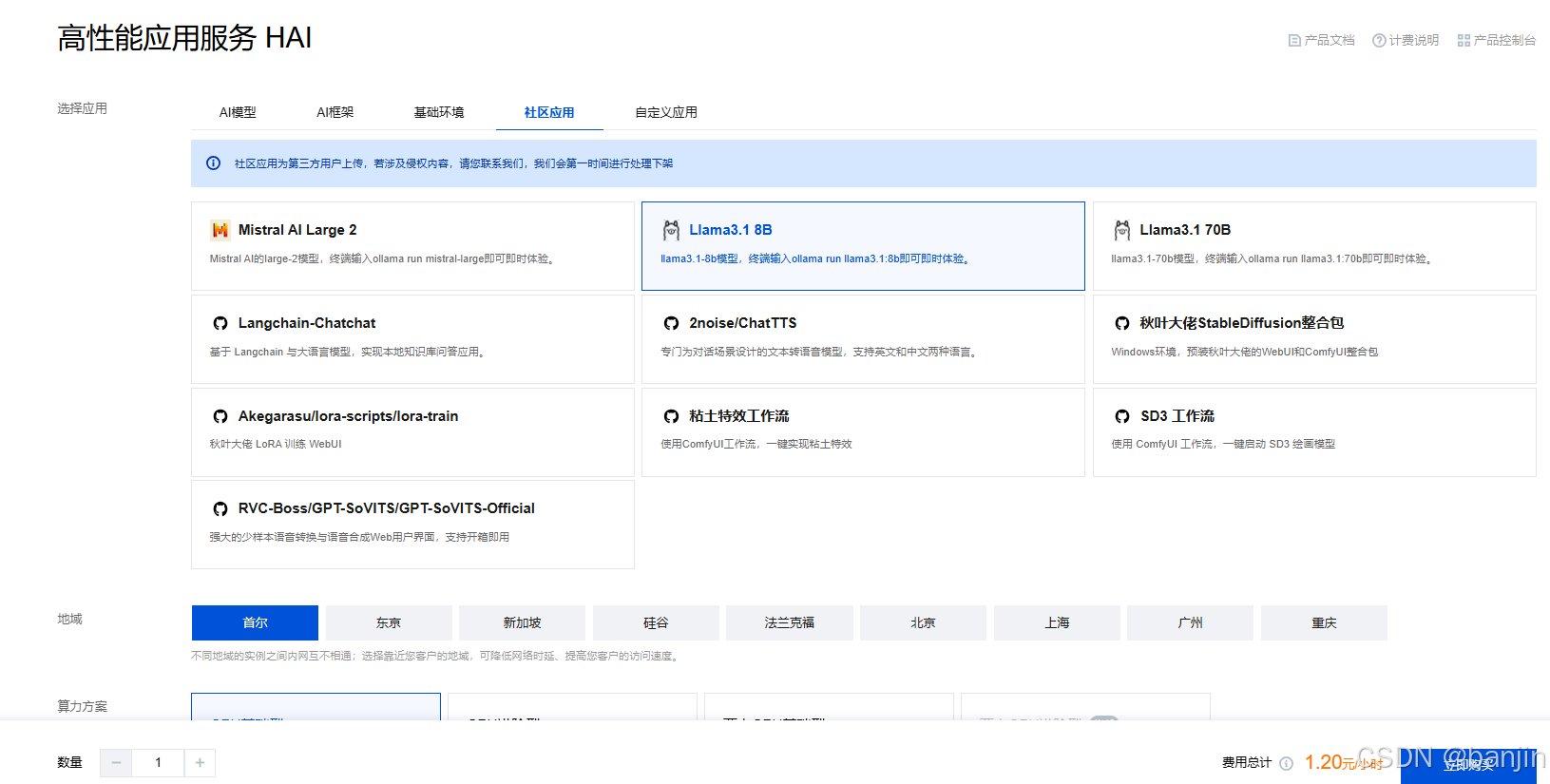Click the Langchain-Chatchat GitHub icon
The image size is (1550, 784).
point(220,323)
